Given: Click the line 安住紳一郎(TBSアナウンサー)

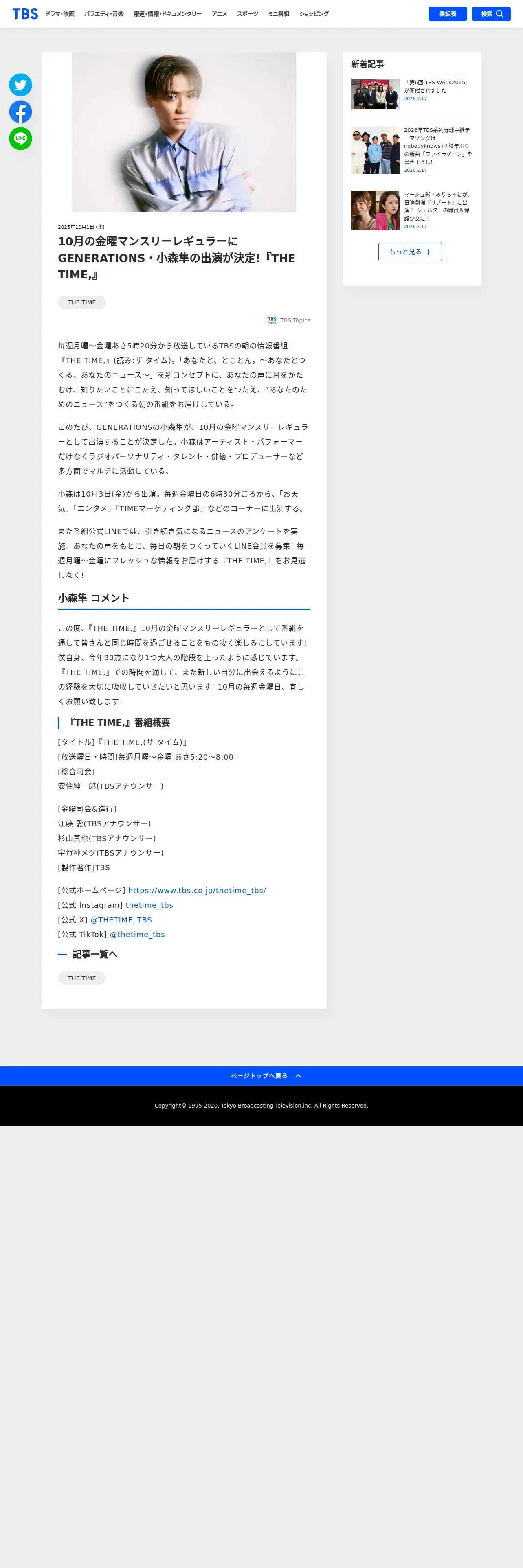Looking at the screenshot, I should 110,786.
